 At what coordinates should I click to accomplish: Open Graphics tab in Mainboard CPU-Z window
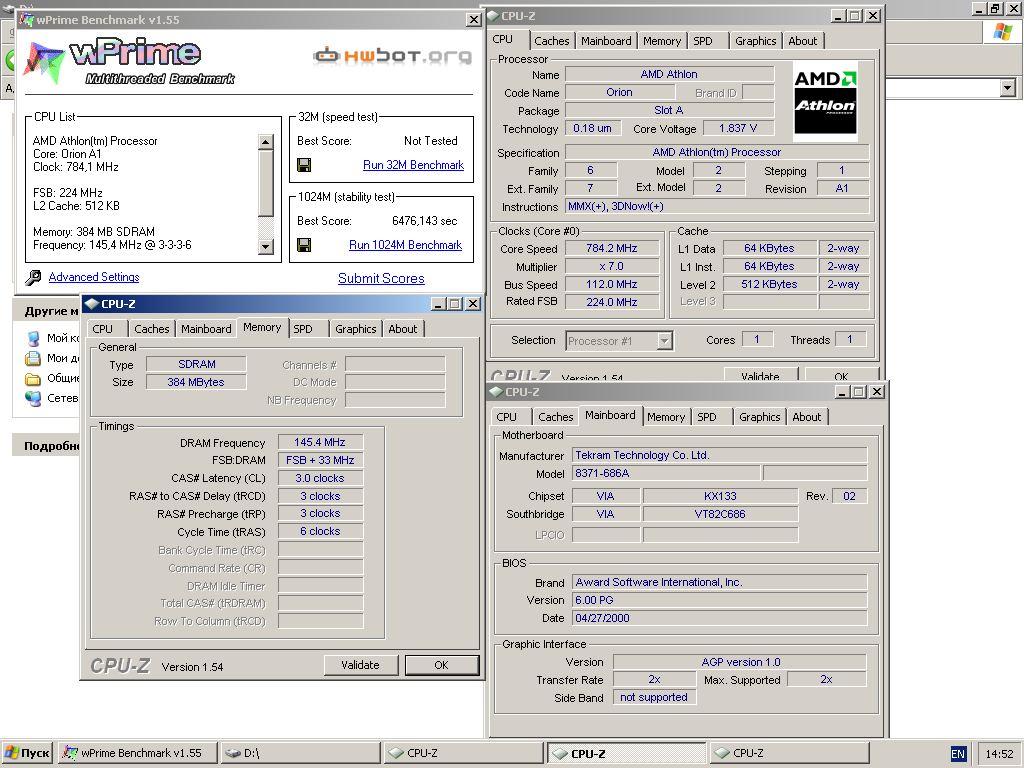pos(760,417)
